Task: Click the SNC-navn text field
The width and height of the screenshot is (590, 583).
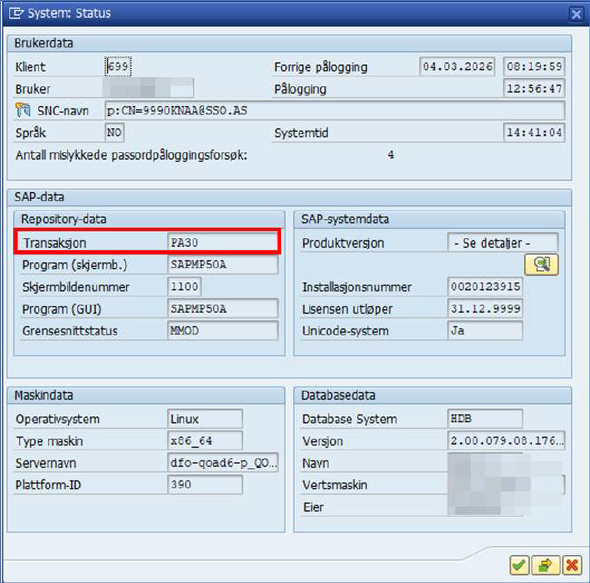Action: (x=335, y=111)
